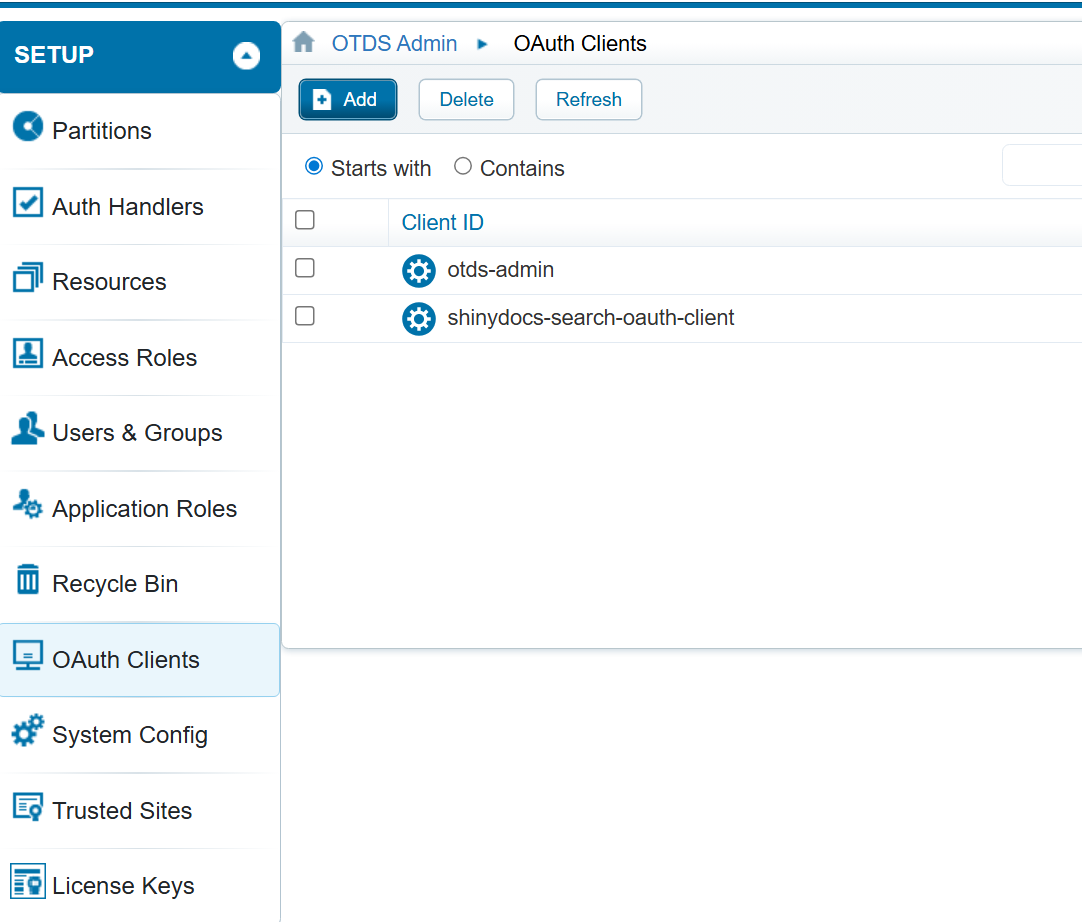This screenshot has width=1082, height=922.
Task: Click the home icon in breadcrumb
Action: pyautogui.click(x=304, y=43)
